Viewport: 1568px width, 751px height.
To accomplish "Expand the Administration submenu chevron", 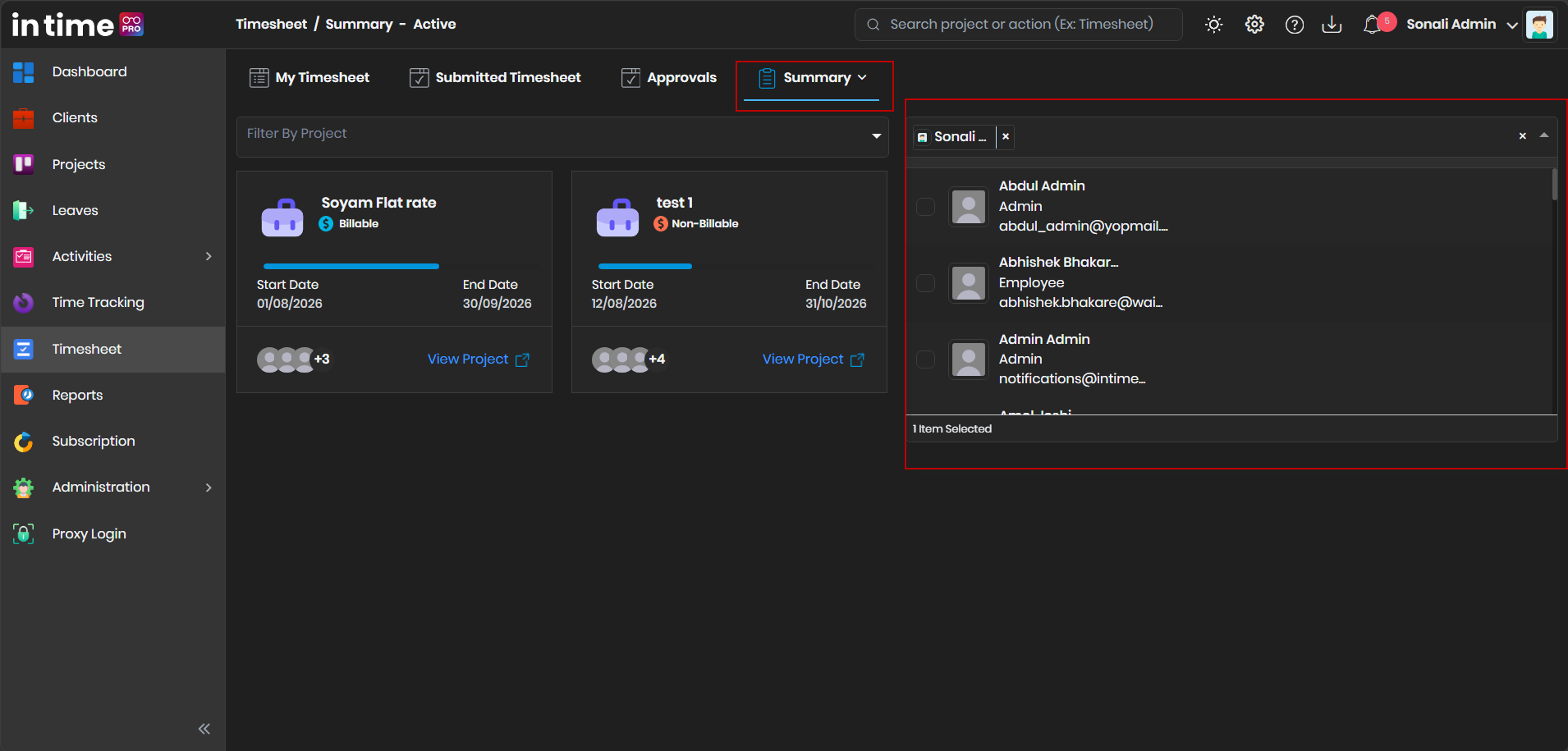I will pyautogui.click(x=209, y=488).
